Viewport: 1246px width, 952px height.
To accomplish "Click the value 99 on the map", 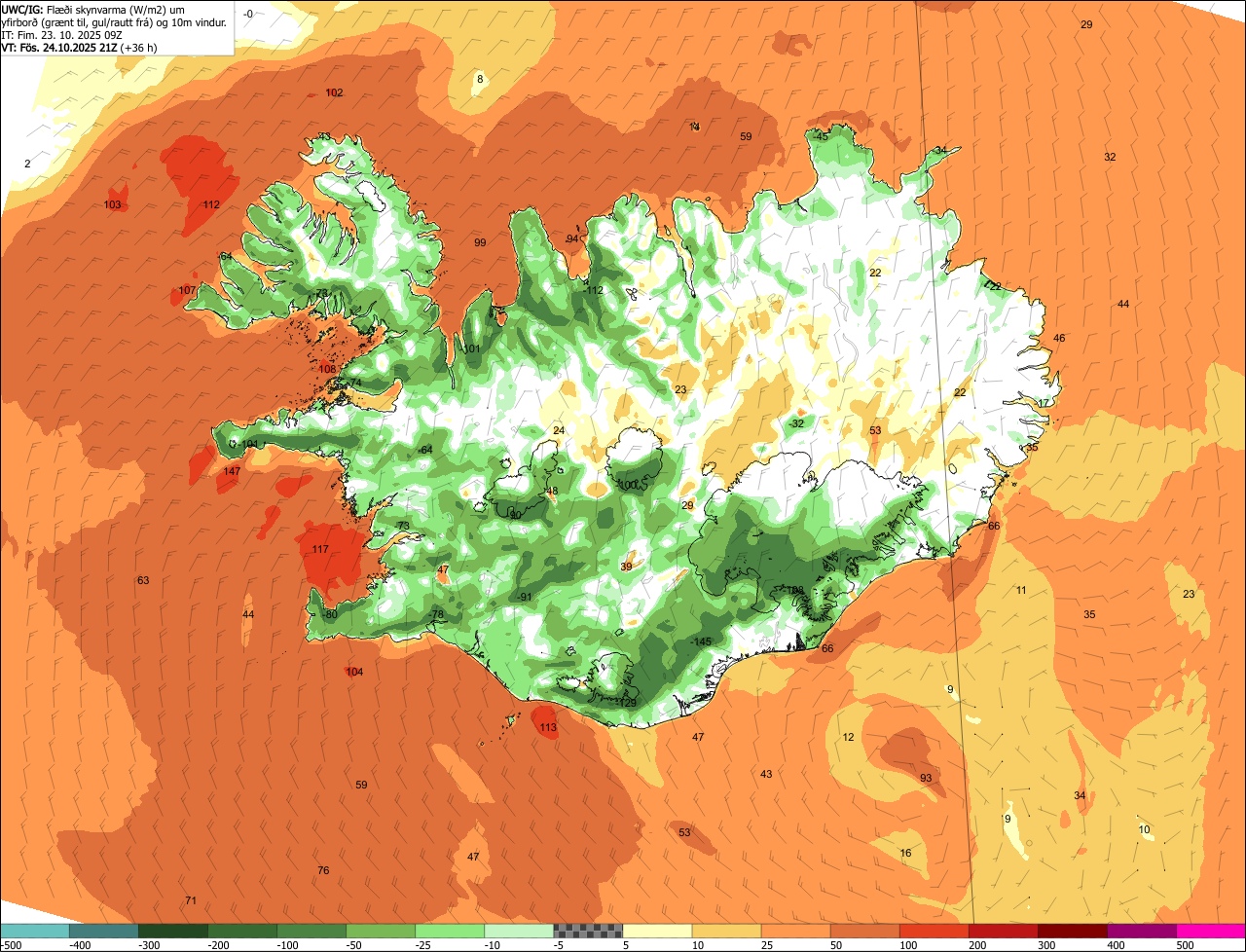I will coord(479,242).
